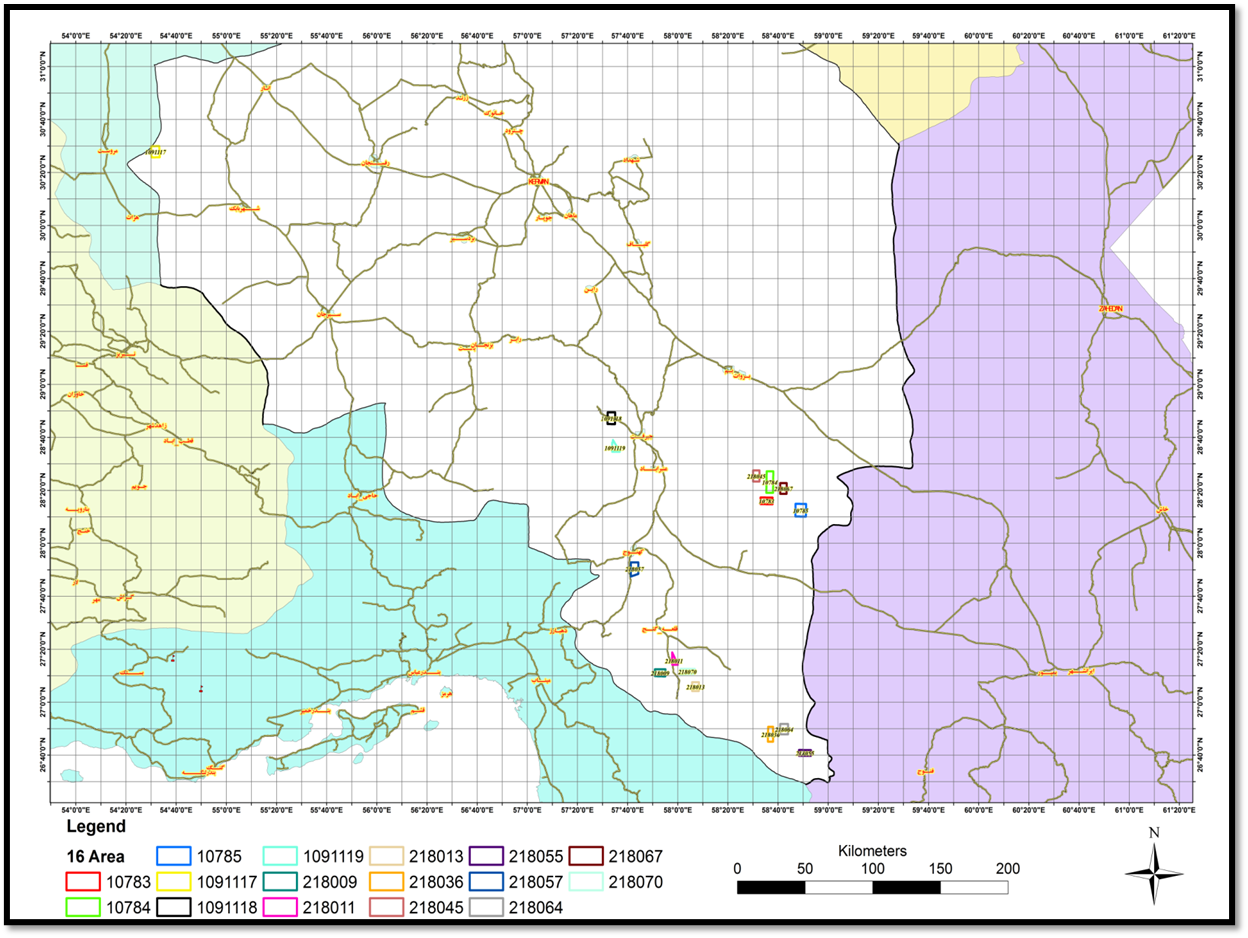This screenshot has height=938, width=1248.
Task: Click the Legend title text
Action: click(96, 827)
